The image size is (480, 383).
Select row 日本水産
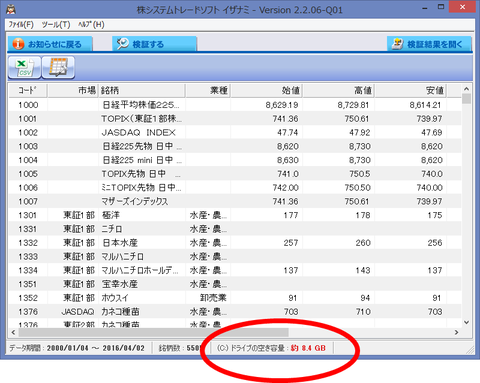point(235,243)
